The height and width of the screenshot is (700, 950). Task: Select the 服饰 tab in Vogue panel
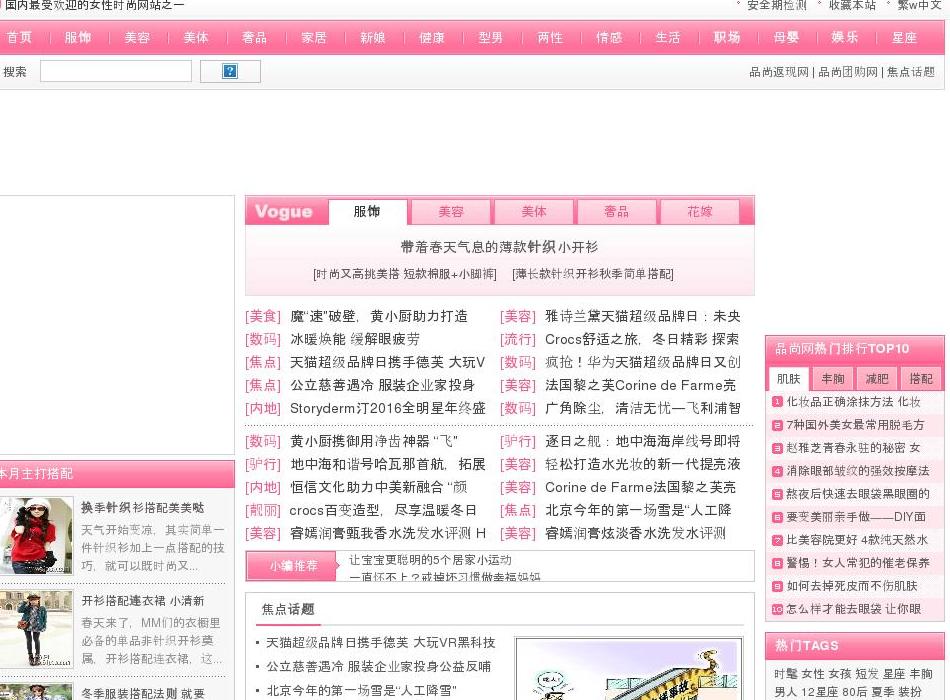click(367, 212)
